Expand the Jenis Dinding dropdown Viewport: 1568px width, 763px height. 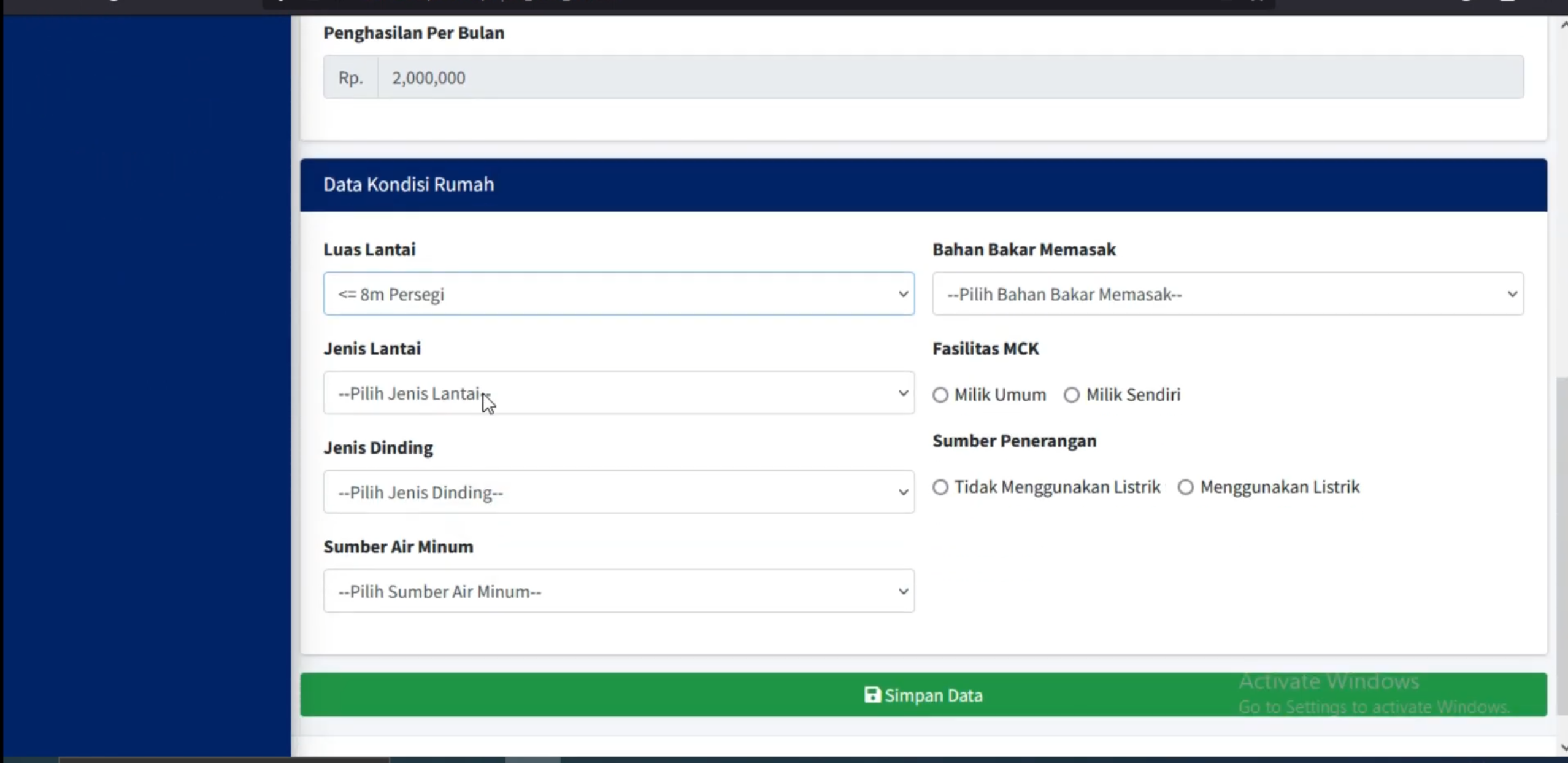click(x=618, y=492)
